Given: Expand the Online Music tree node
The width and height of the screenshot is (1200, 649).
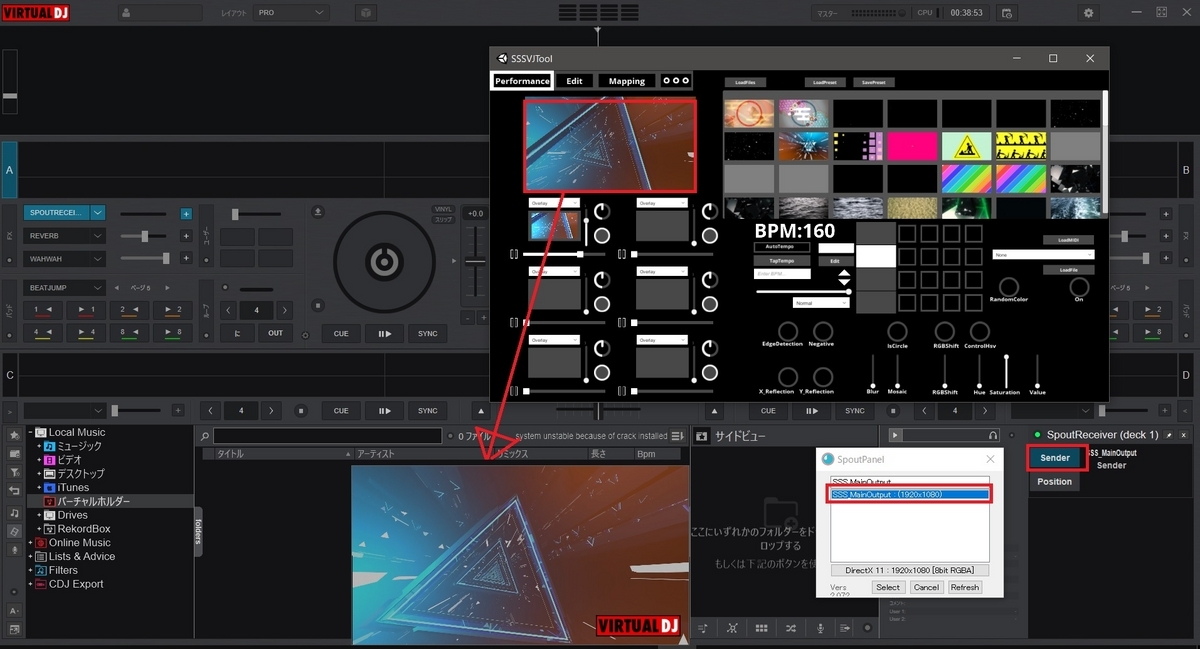Looking at the screenshot, I should [30, 543].
